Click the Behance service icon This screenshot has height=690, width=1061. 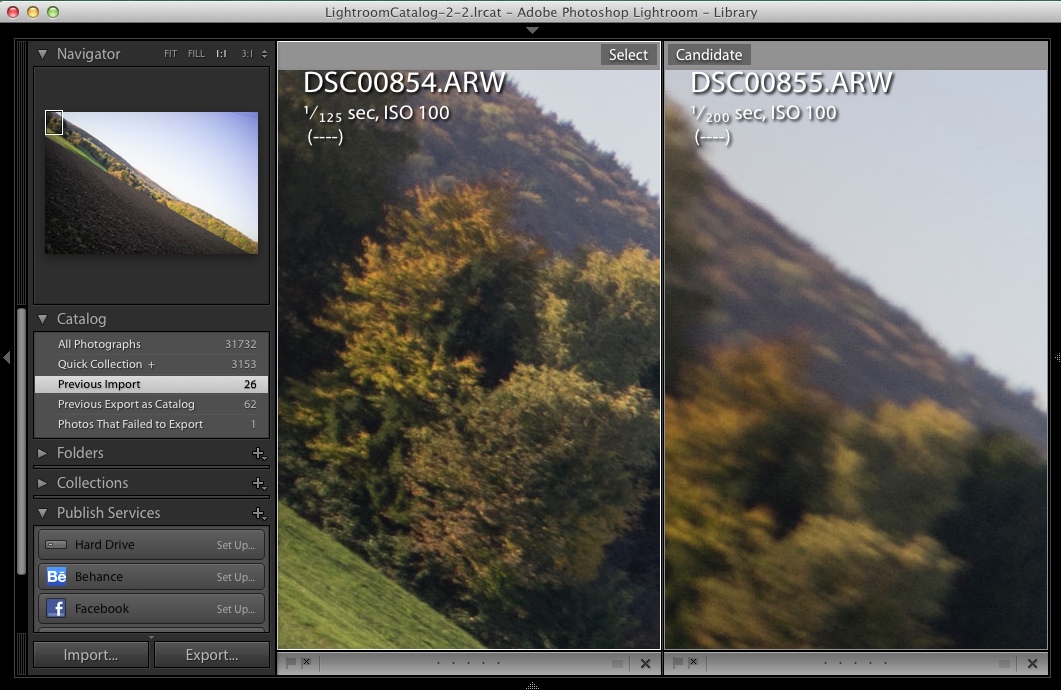pyautogui.click(x=56, y=576)
